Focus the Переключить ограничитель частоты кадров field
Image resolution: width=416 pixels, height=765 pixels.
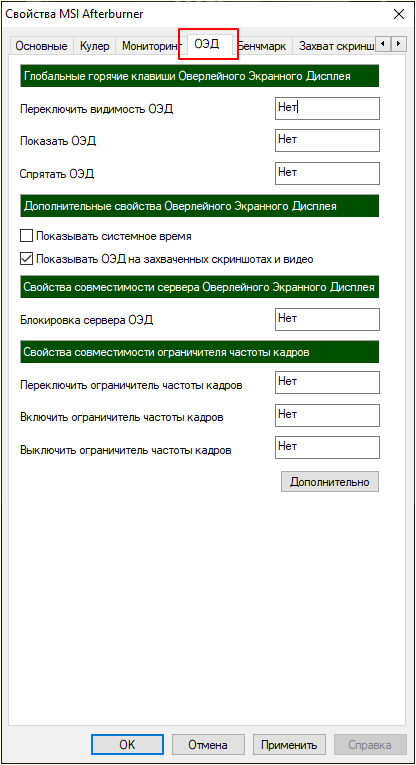pyautogui.click(x=327, y=382)
